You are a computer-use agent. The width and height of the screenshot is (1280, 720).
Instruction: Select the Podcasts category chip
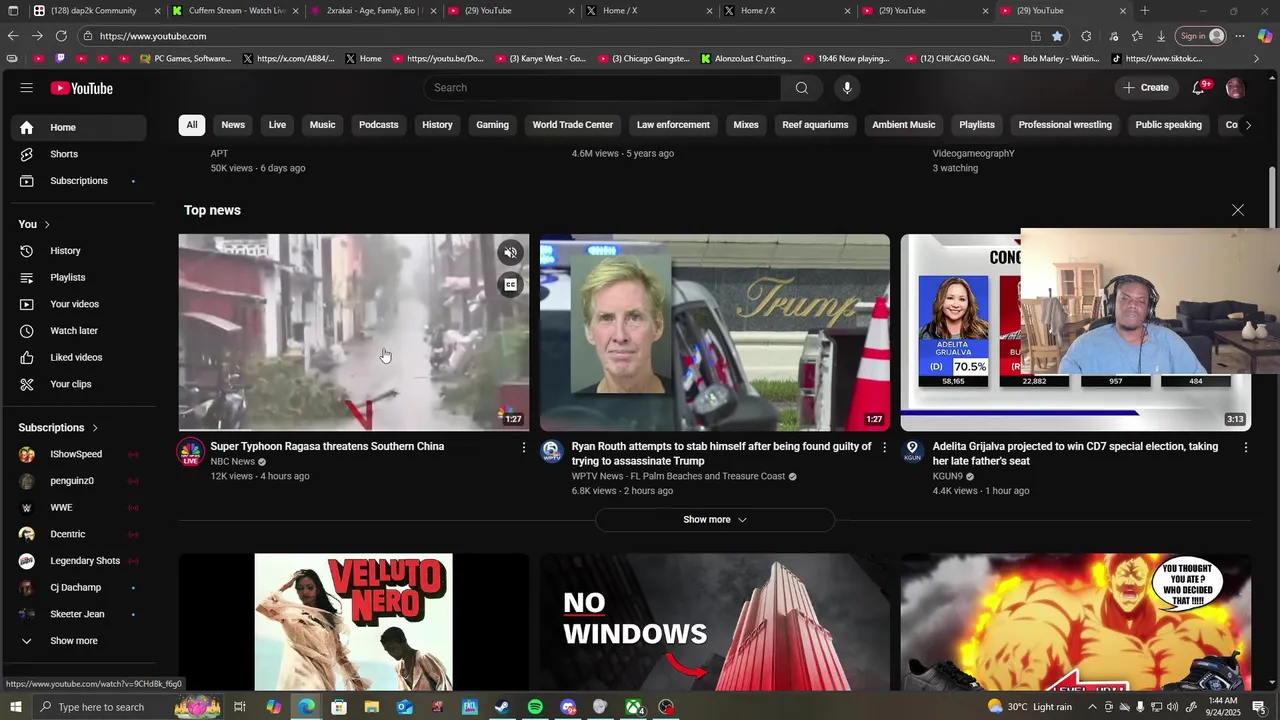tap(379, 125)
